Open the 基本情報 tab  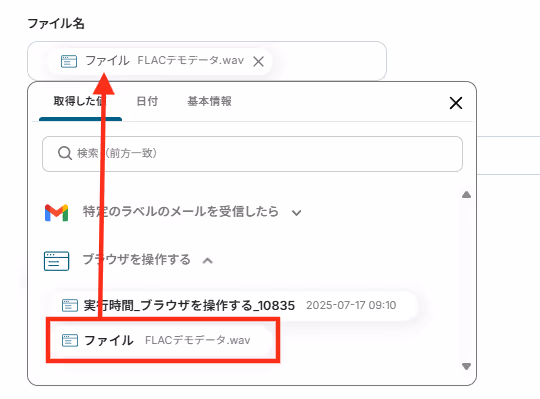click(209, 101)
